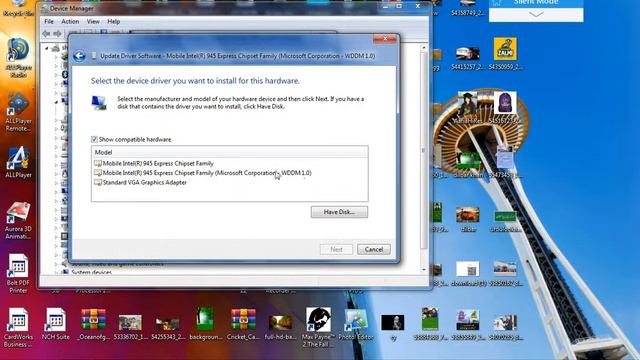This screenshot has height=360, width=640.
Task: Select the NCH Suite desktop icon
Action: point(56,324)
